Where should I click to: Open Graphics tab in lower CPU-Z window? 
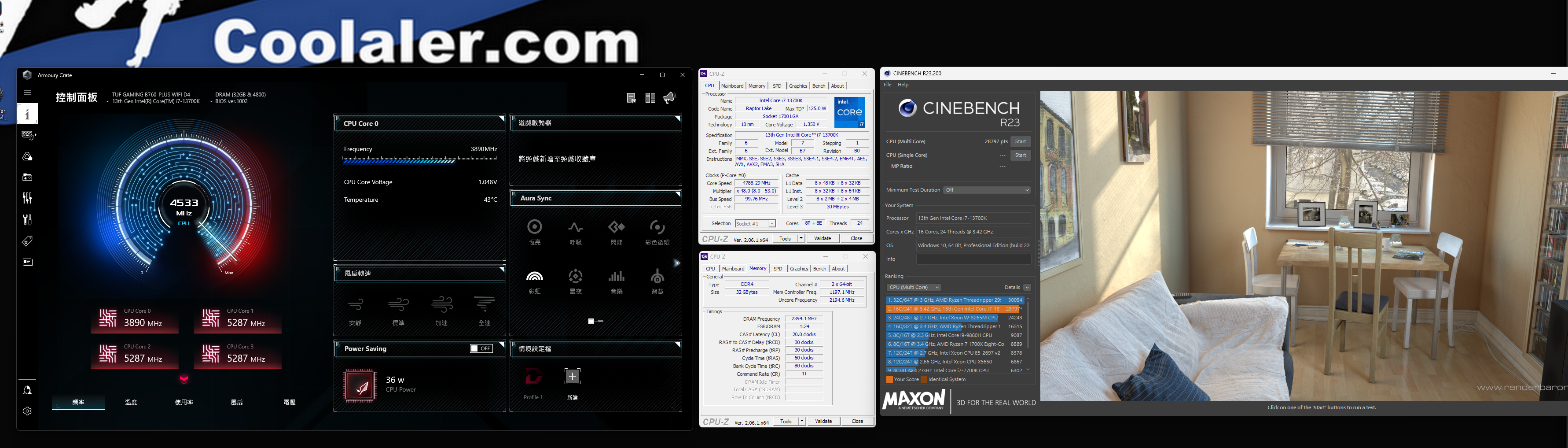tap(799, 269)
